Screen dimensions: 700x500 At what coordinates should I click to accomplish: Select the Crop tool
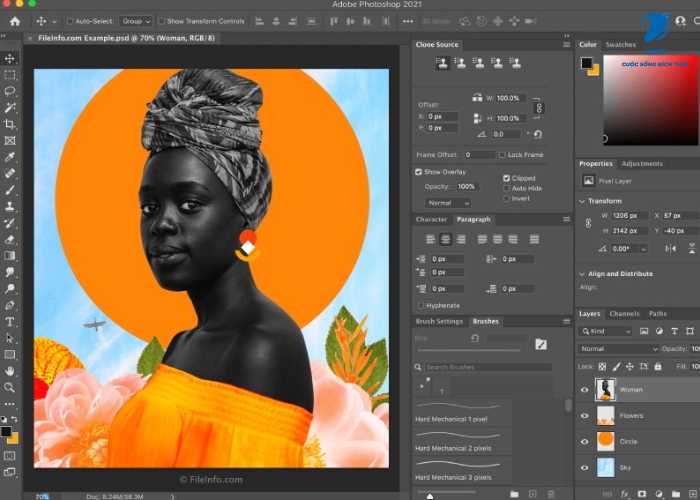click(x=9, y=124)
